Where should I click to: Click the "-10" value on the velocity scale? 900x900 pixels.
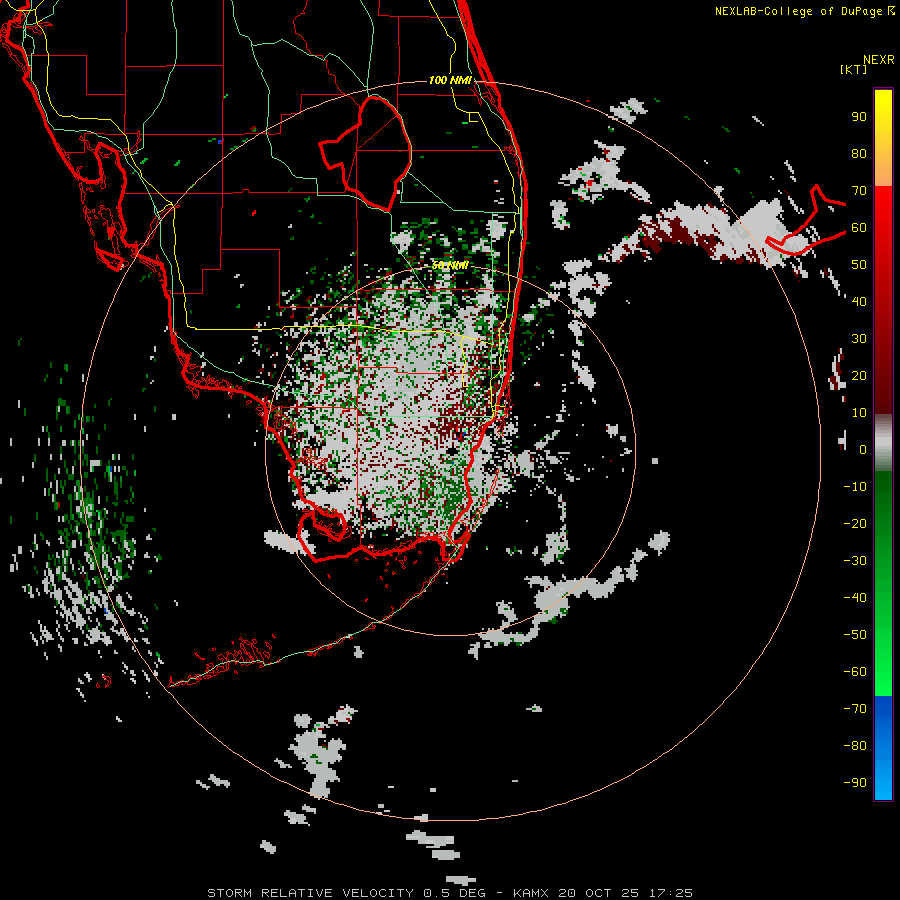(855, 487)
